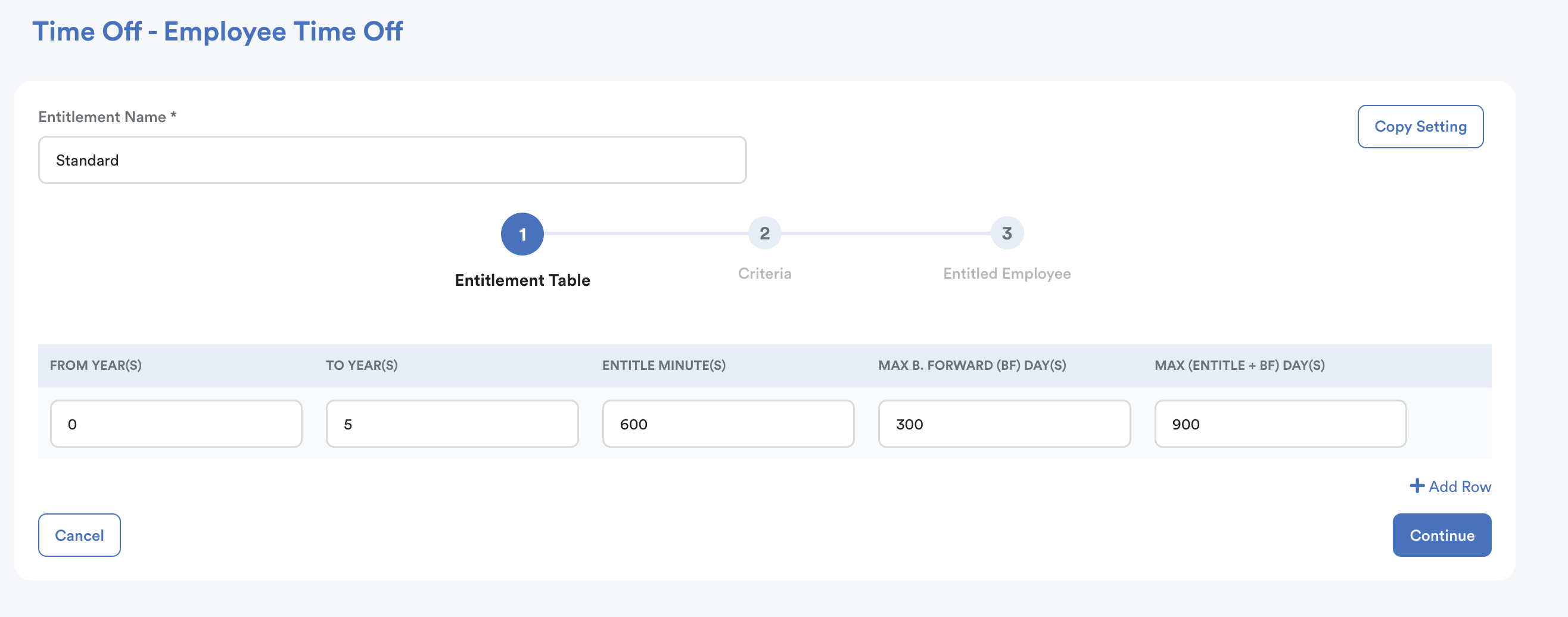Click the FROM YEAR(S) column header

tap(95, 365)
